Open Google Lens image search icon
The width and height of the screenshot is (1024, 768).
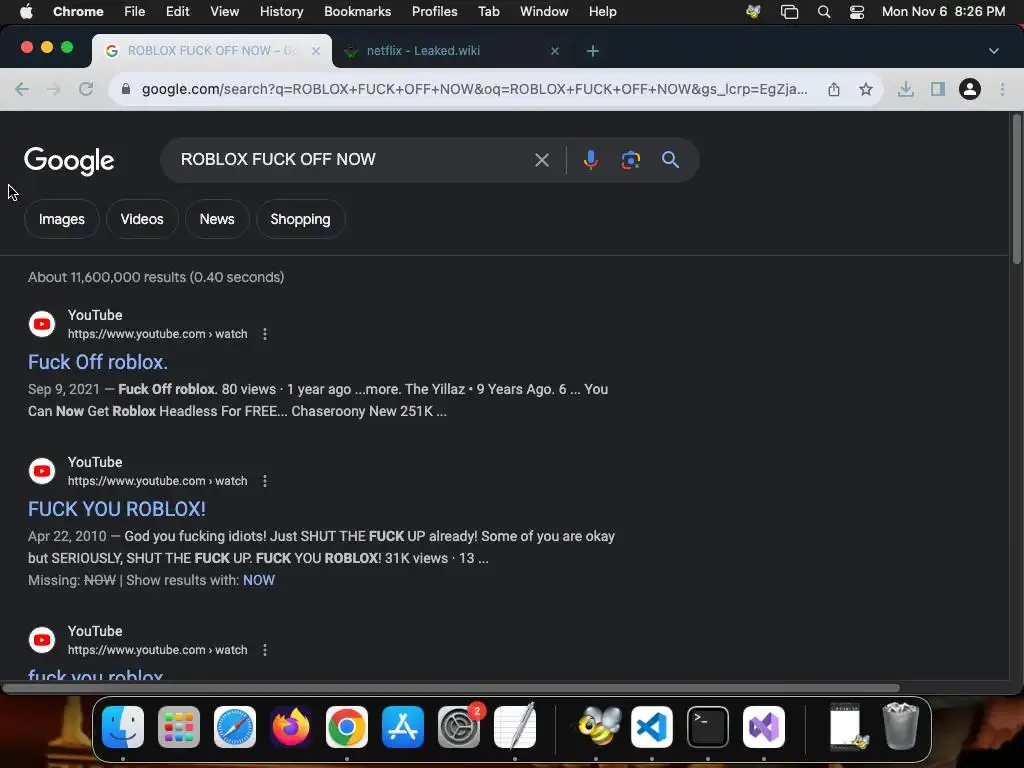[630, 160]
